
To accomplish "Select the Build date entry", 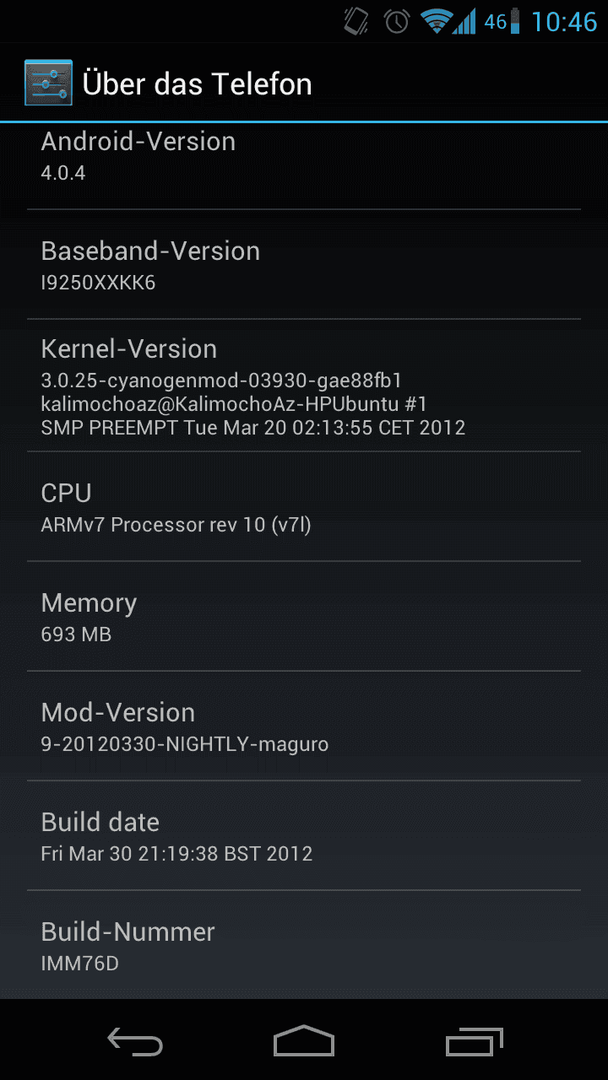I will 304,835.
